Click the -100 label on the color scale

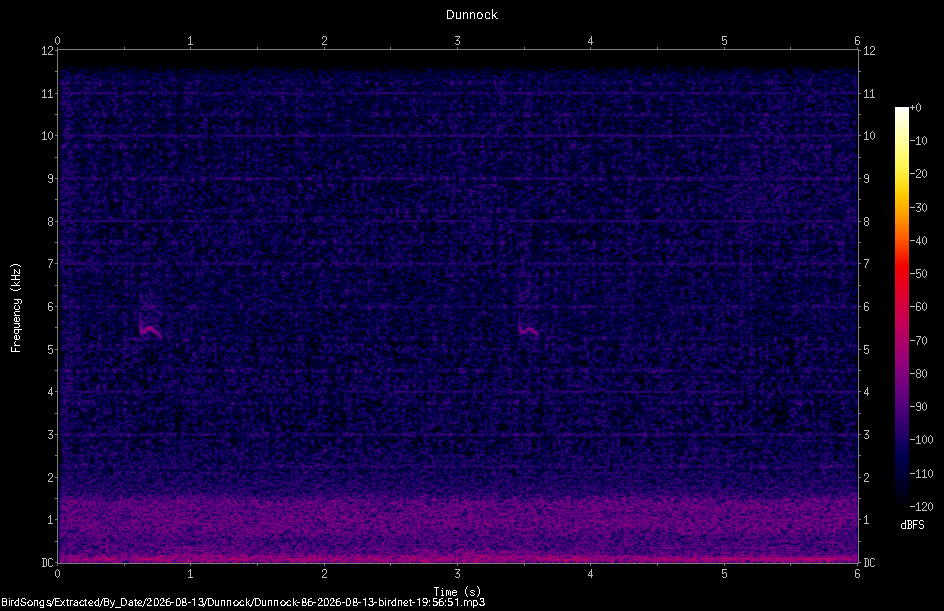pos(921,440)
